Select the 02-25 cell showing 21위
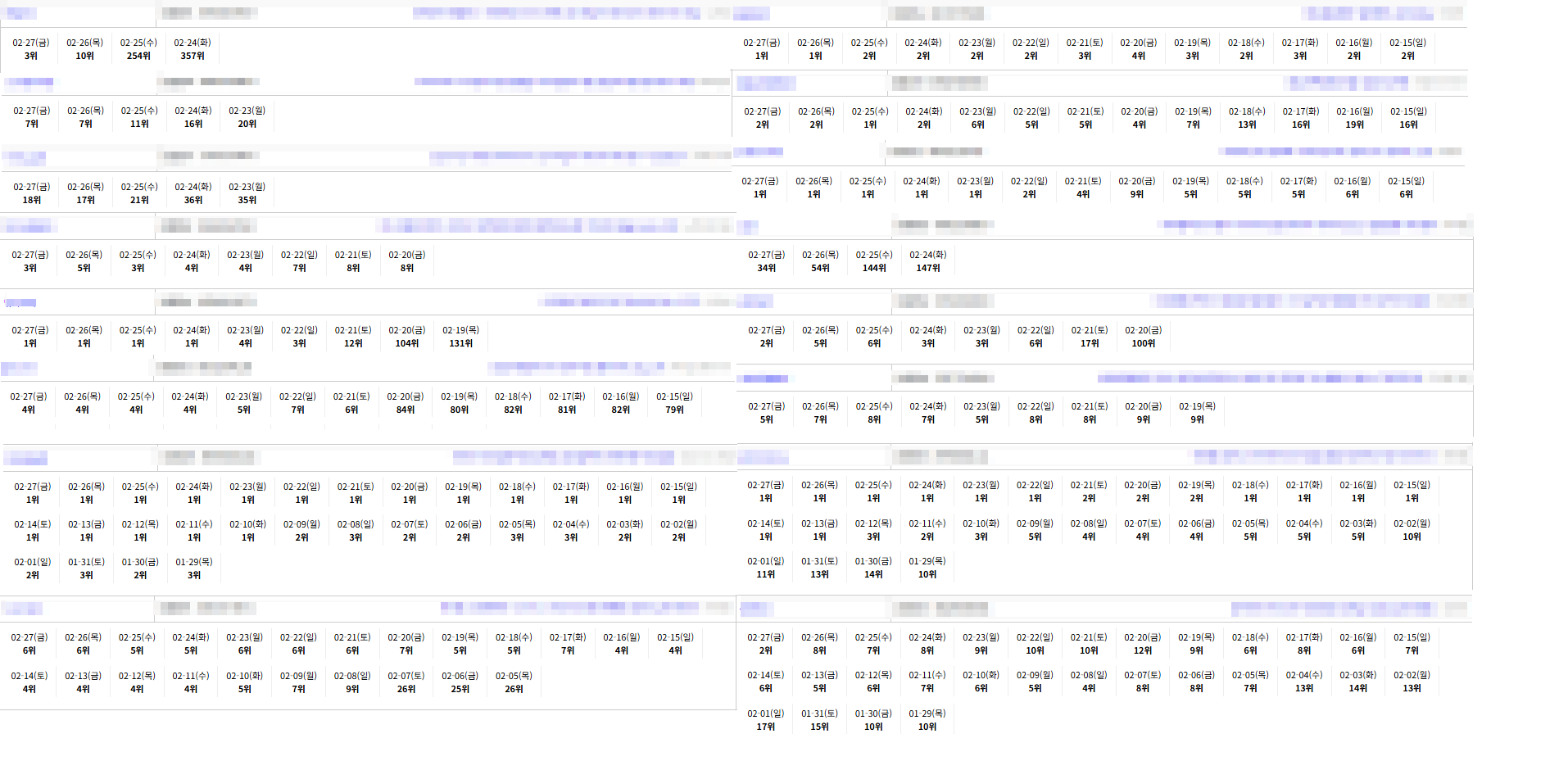The width and height of the screenshot is (1568, 761). coord(139,193)
